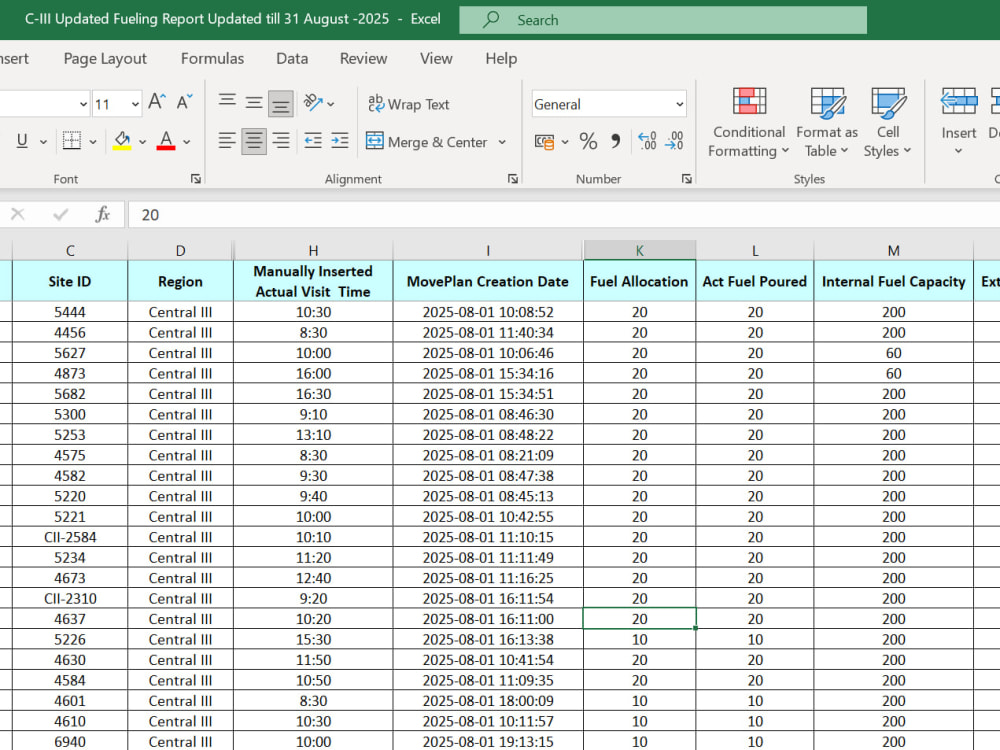Open Cell Styles gallery
Image resolution: width=1000 pixels, height=750 pixels.
(x=888, y=122)
